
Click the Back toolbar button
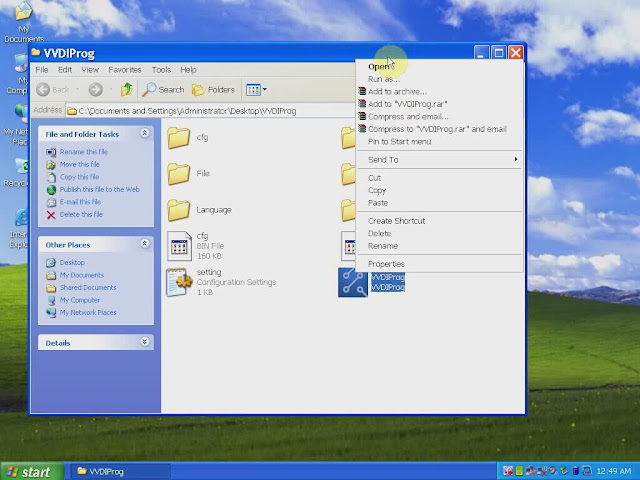pos(53,89)
